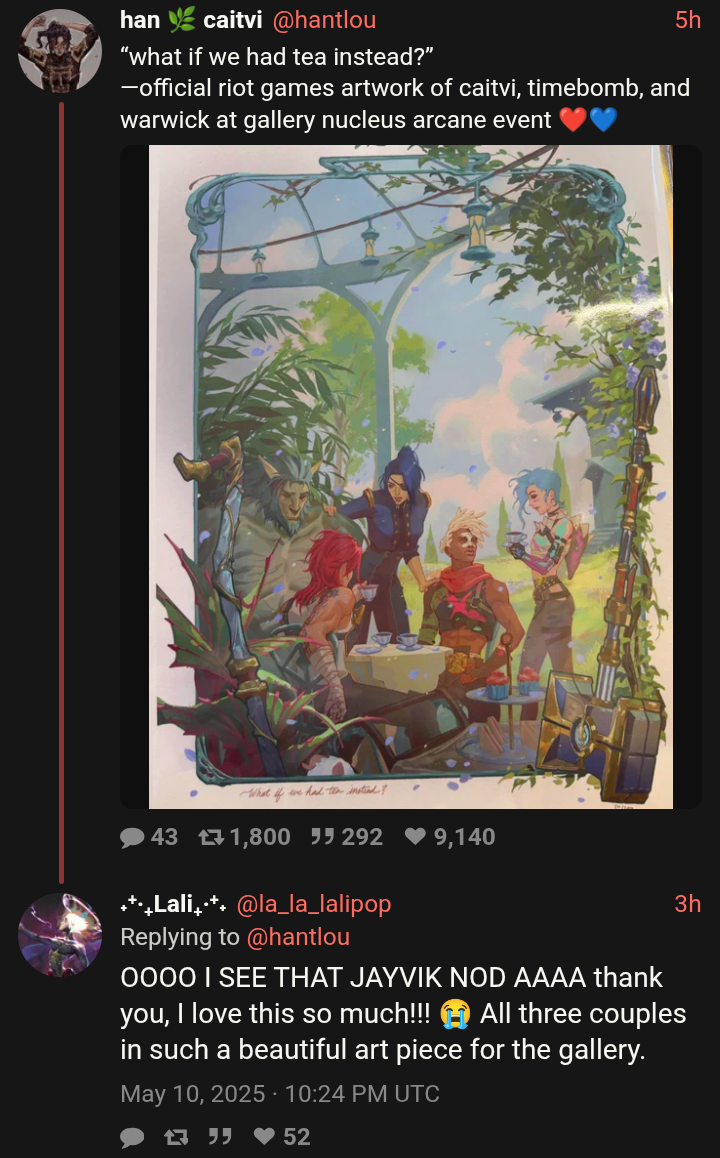
Task: Click the retweet icon with 1,800 count
Action: click(211, 837)
